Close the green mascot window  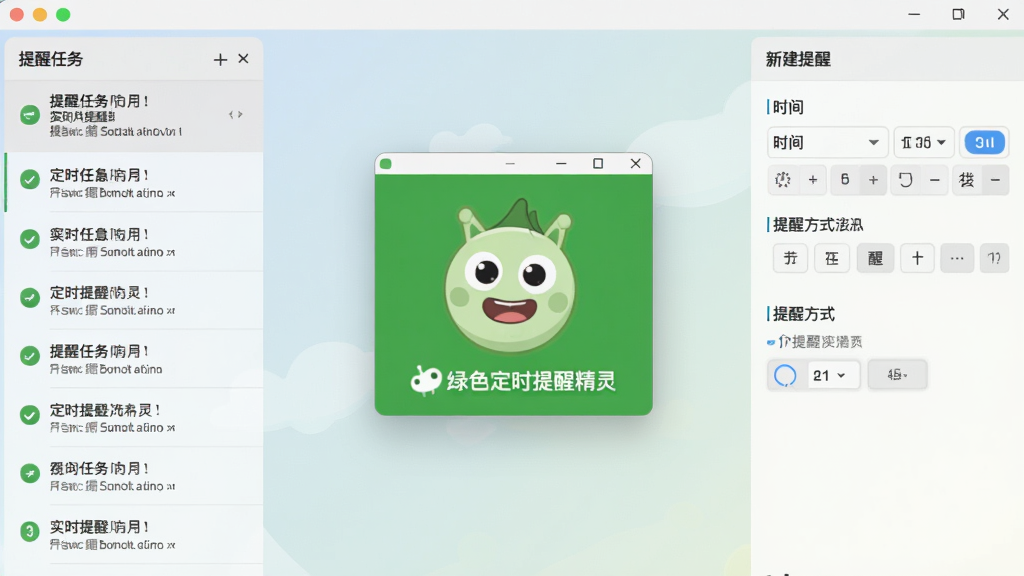click(x=635, y=163)
